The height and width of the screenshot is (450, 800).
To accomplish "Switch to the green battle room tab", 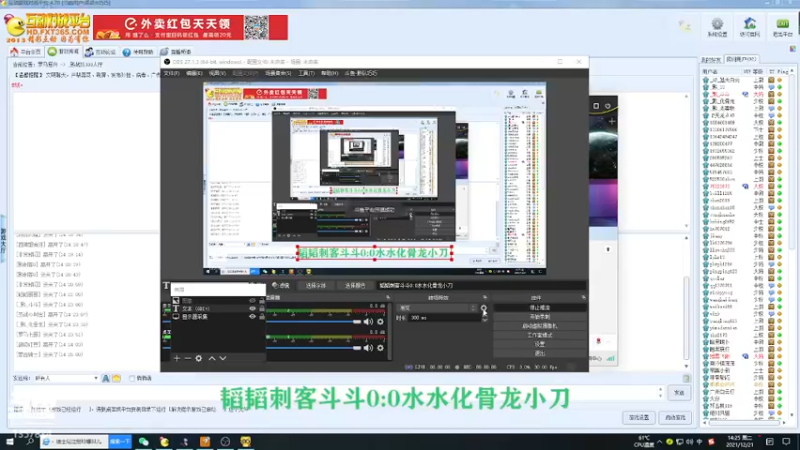I will point(64,52).
